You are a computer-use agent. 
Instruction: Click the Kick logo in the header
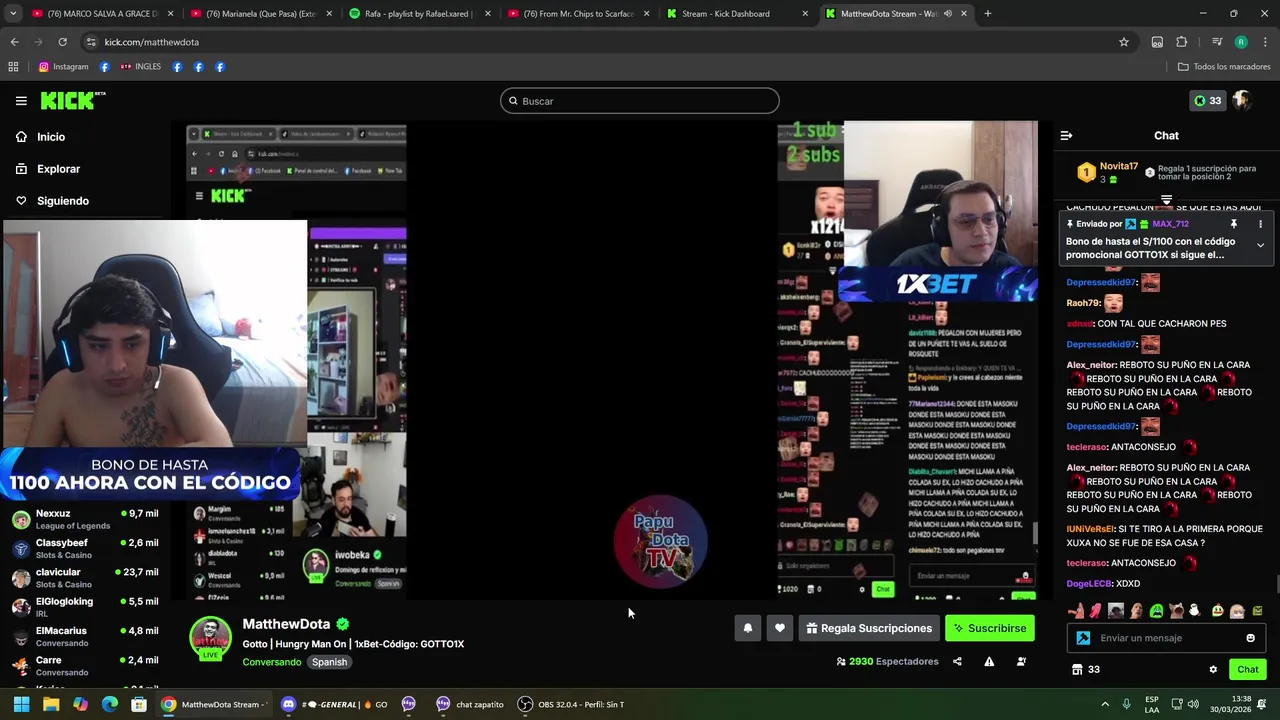[73, 100]
